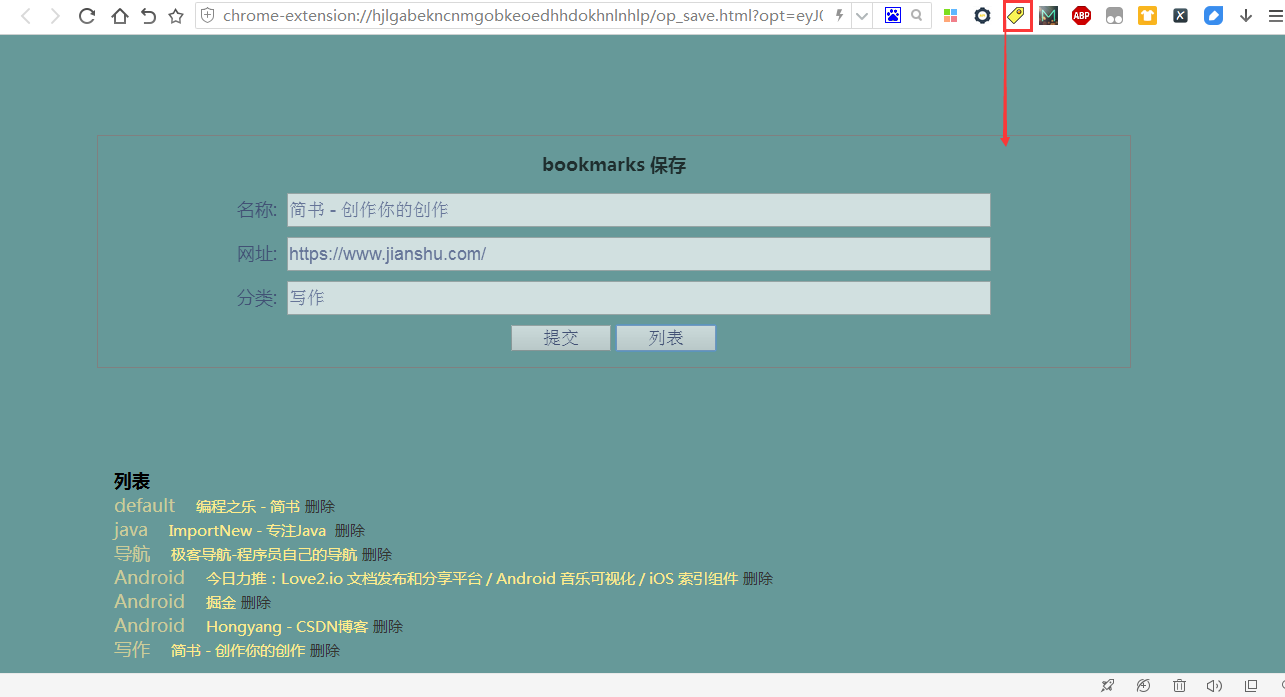Screen dimensions: 1285x697
Task: Reload the current page
Action: coord(87,16)
